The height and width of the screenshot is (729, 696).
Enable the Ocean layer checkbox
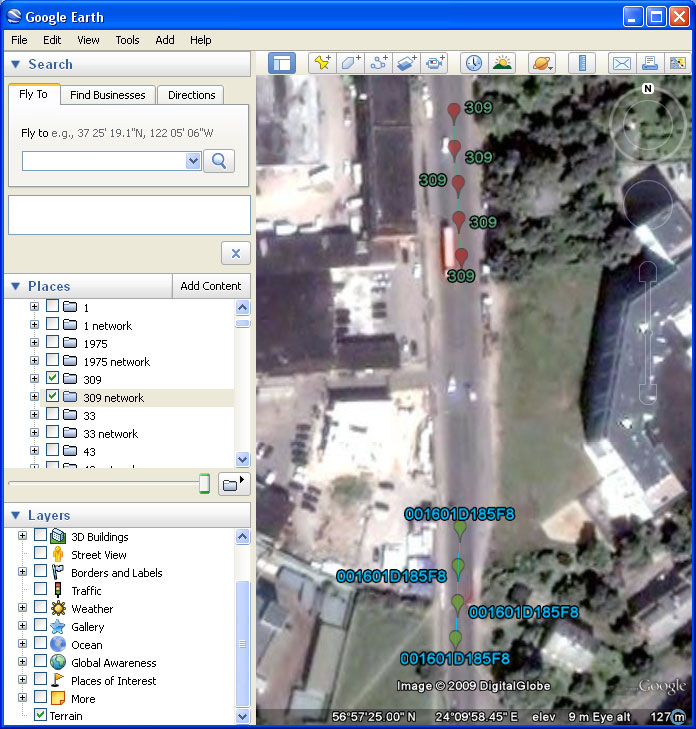coord(40,643)
